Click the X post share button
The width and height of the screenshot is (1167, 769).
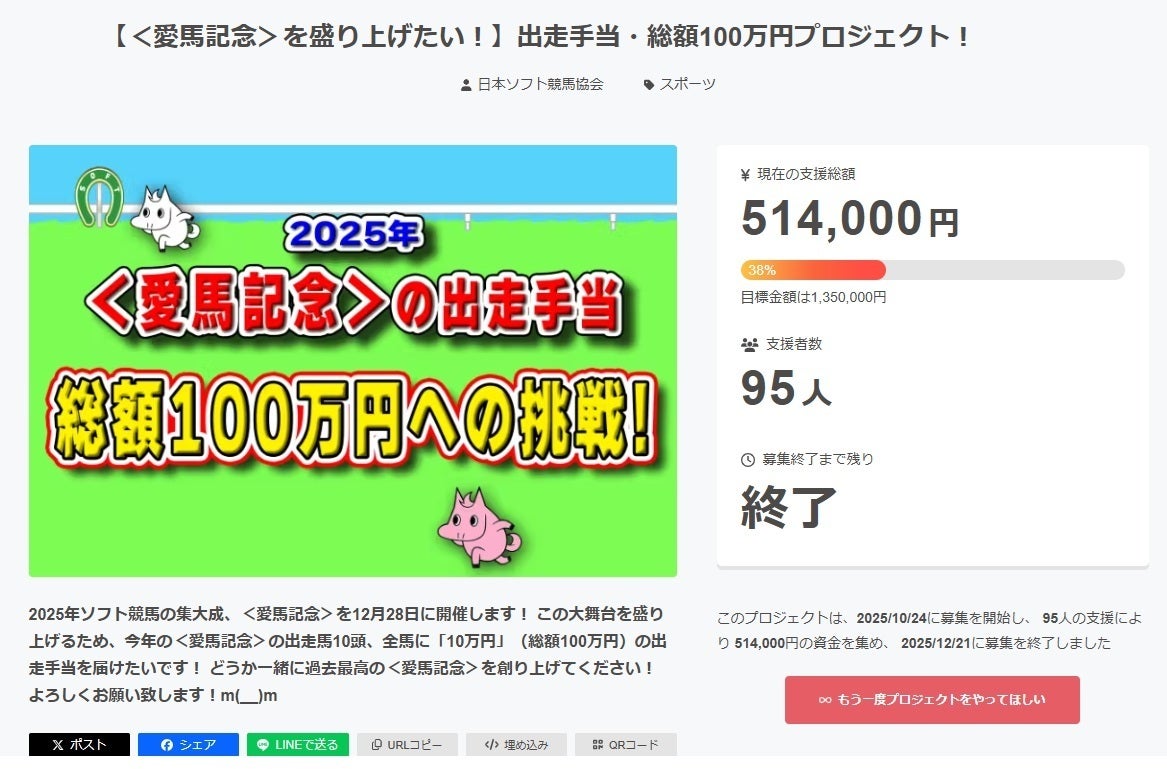[79, 745]
